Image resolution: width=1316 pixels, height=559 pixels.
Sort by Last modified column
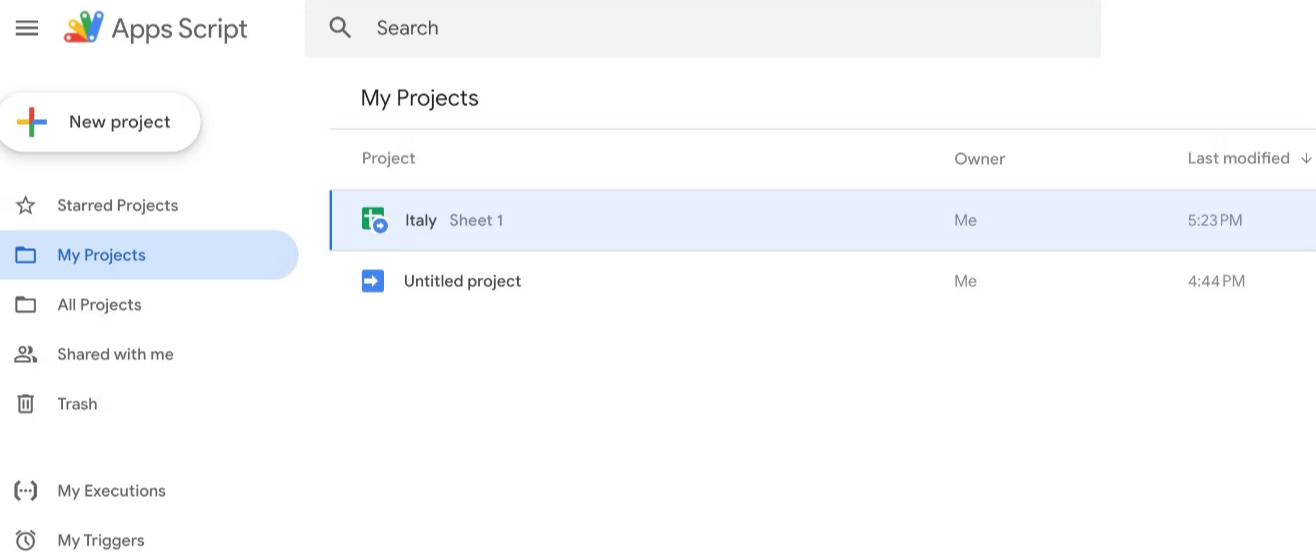coord(1238,158)
